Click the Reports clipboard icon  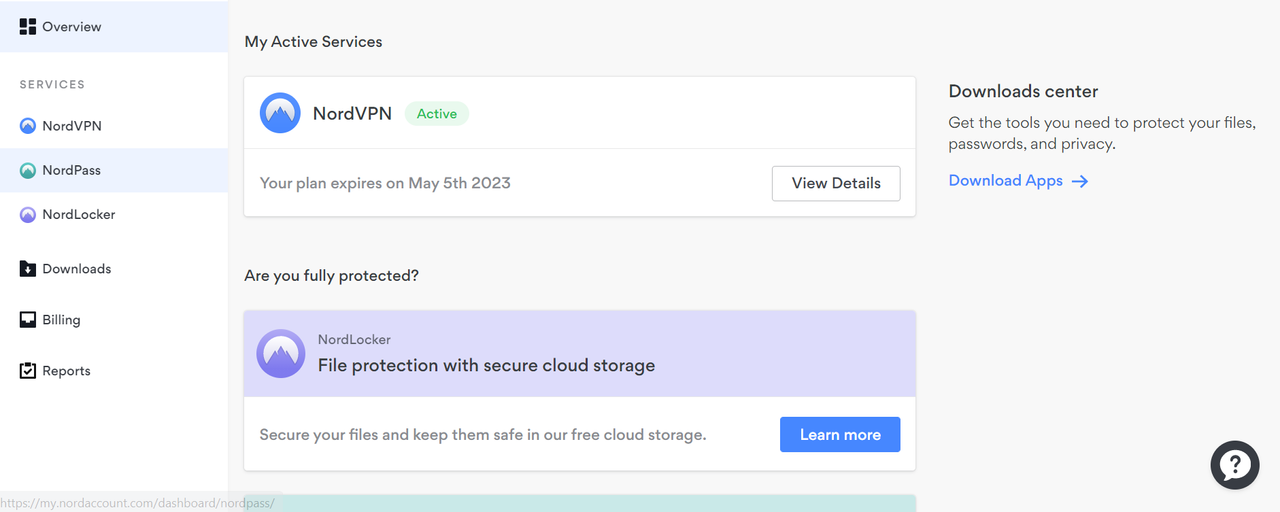pos(28,371)
